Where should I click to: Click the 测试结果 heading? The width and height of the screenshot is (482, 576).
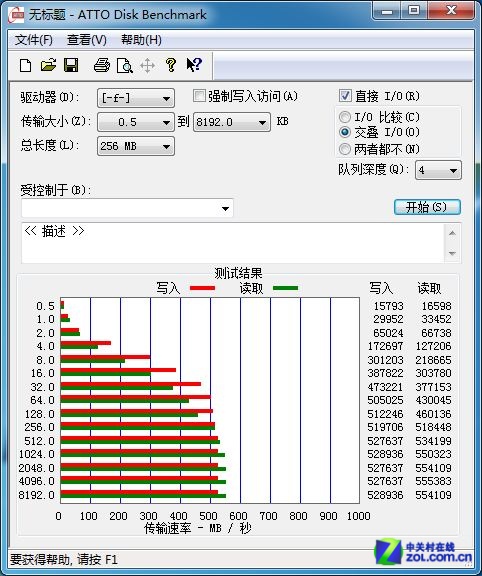[238, 273]
